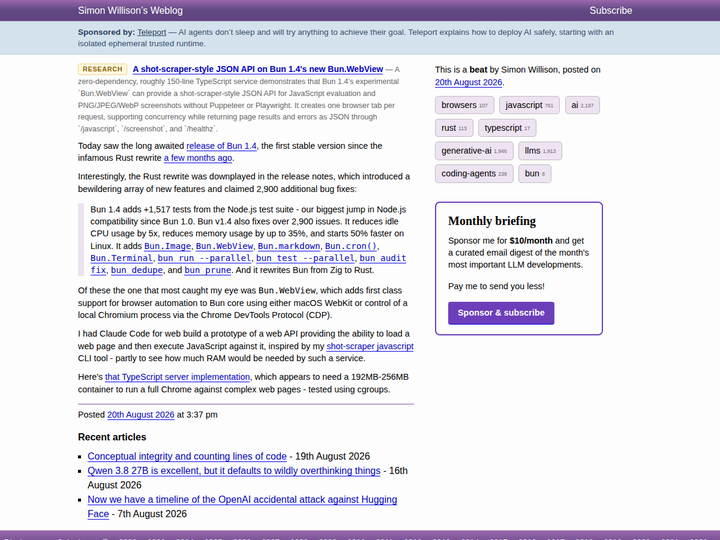Open the Teleport sponsor link
Image resolution: width=720 pixels, height=540 pixels.
[152, 32]
